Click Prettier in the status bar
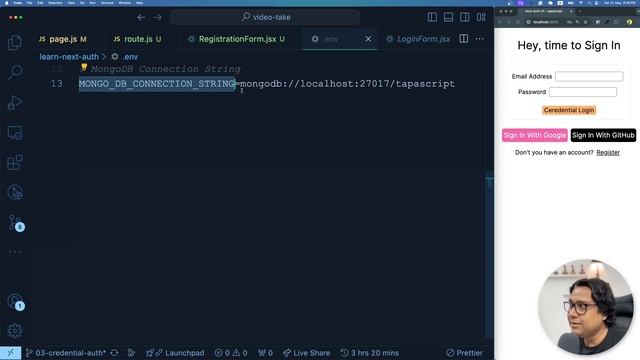 464,353
